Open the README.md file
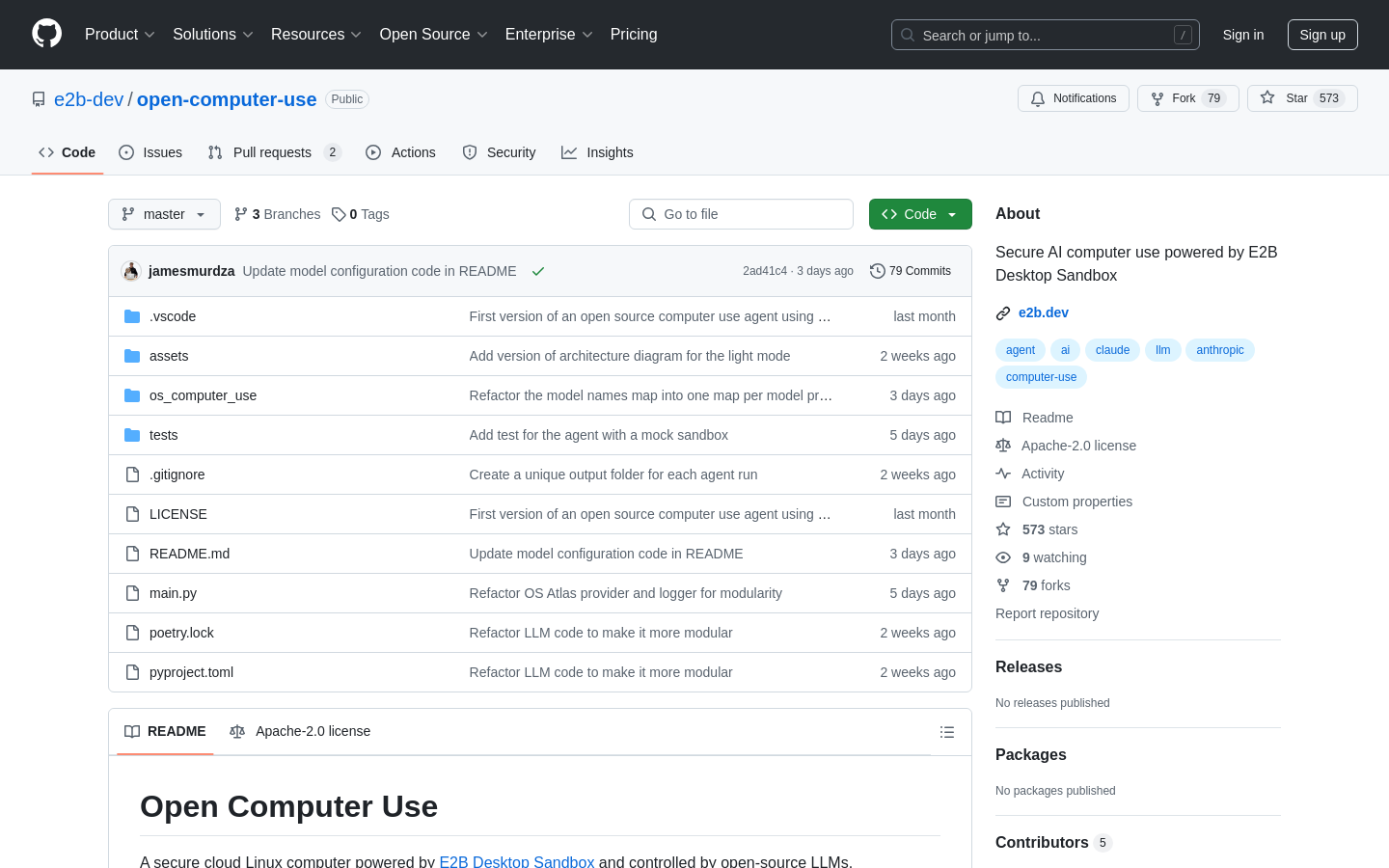 189,554
